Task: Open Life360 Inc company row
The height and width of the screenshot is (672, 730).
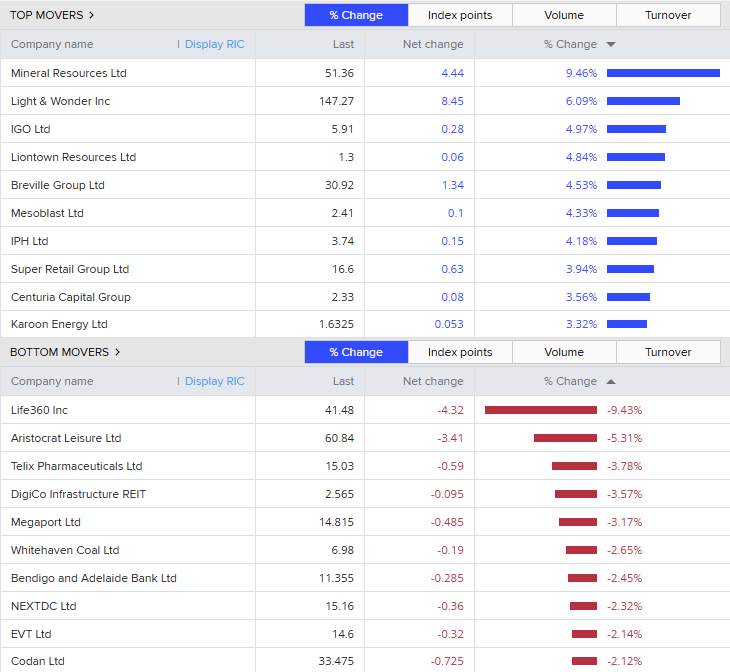Action: point(40,410)
